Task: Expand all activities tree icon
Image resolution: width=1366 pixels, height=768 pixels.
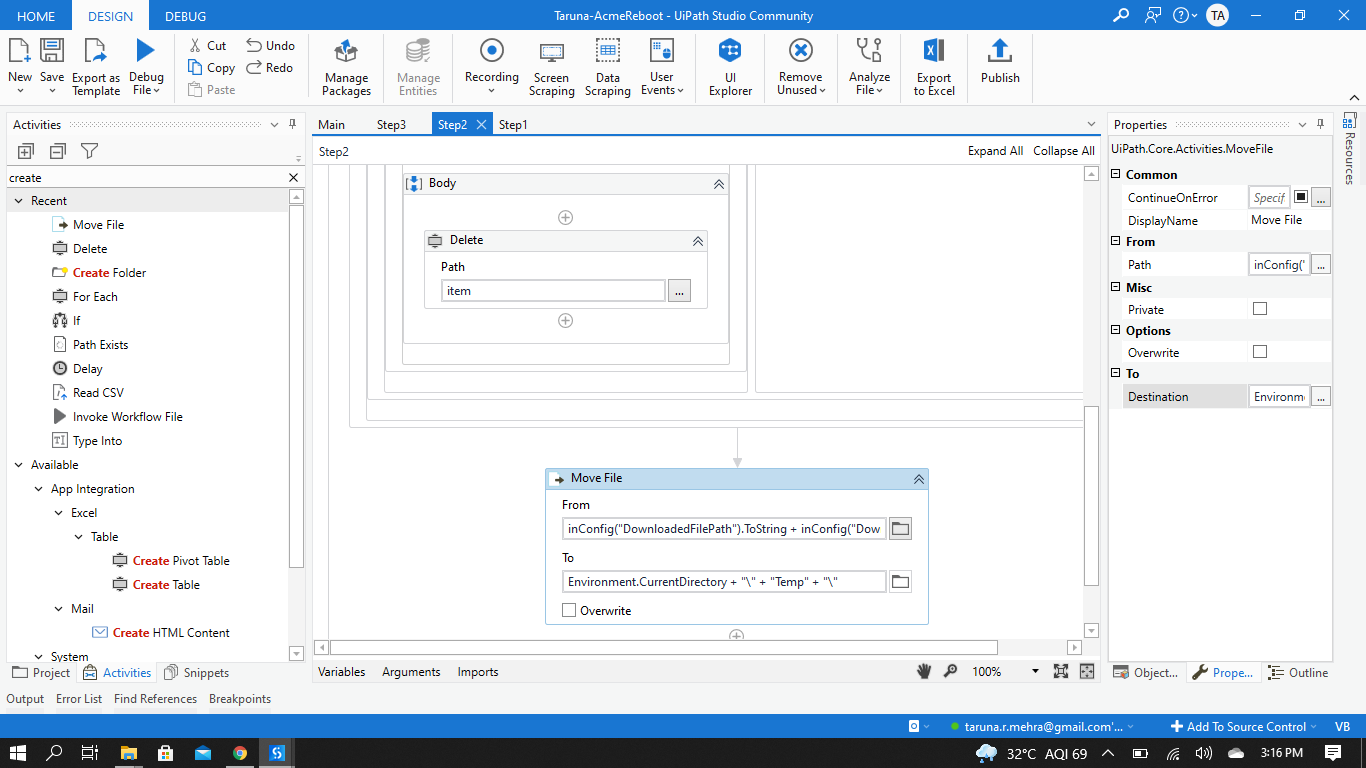Action: pos(26,151)
